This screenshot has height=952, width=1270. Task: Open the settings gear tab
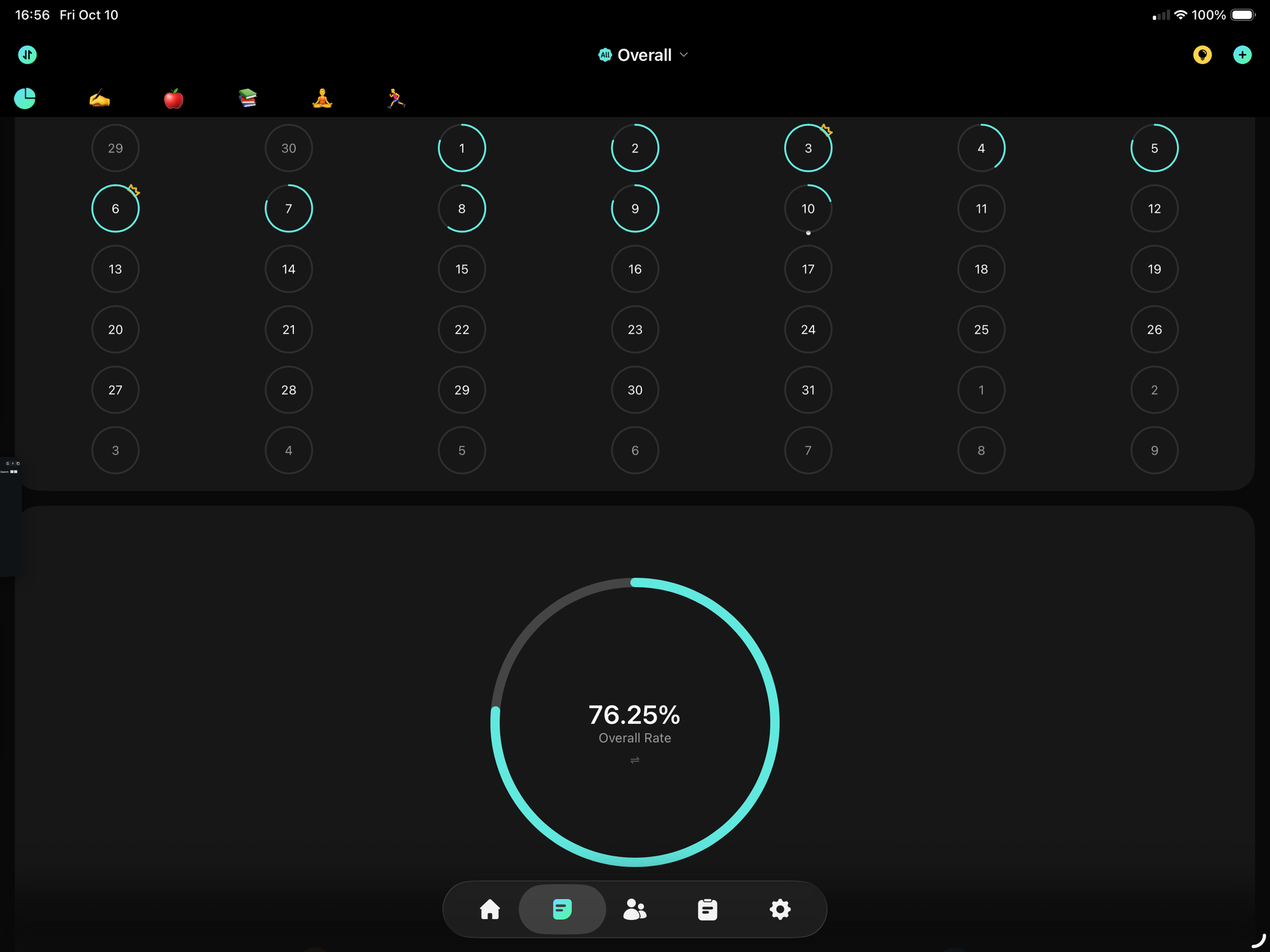point(780,909)
